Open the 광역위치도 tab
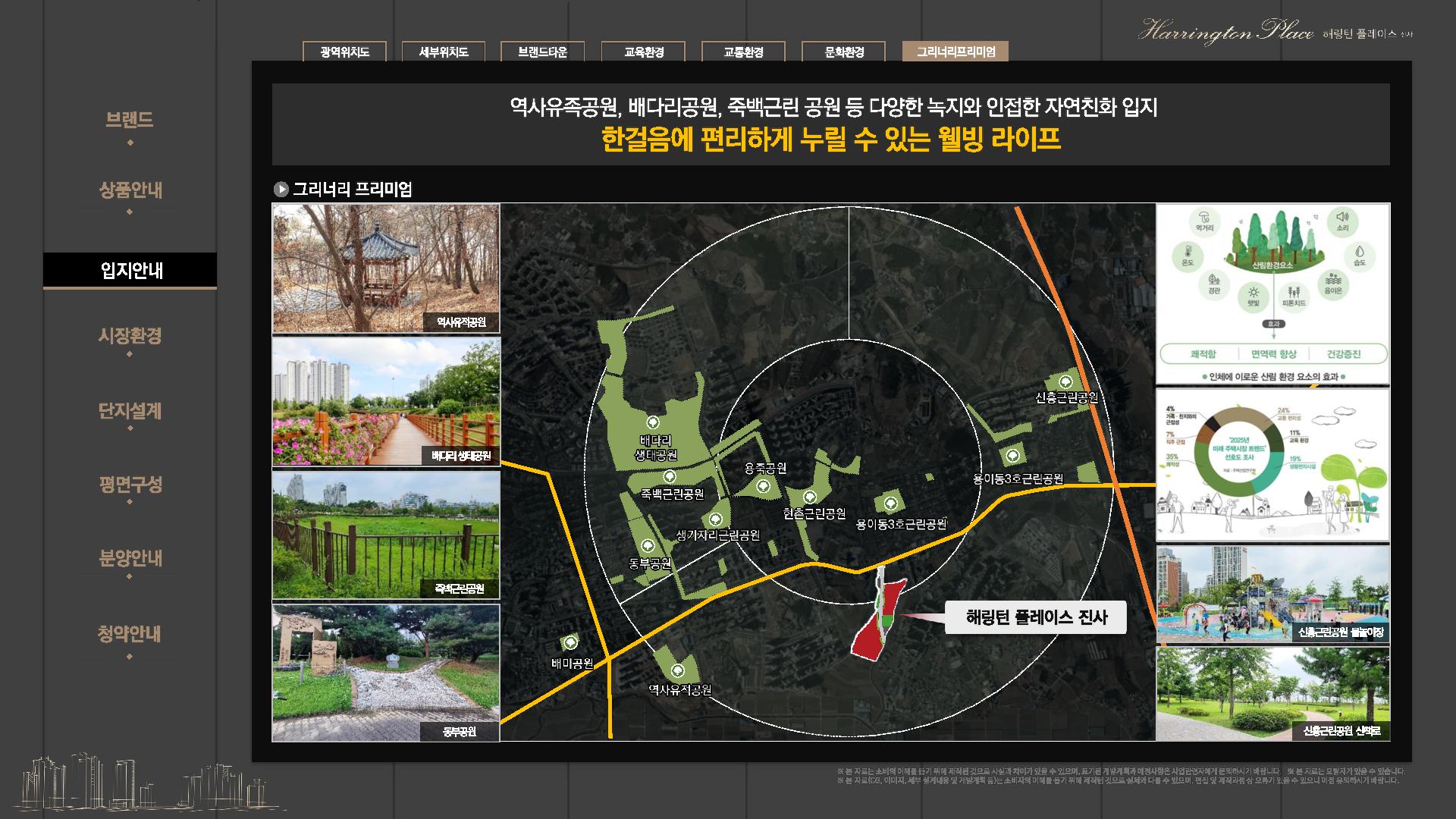 coord(344,52)
